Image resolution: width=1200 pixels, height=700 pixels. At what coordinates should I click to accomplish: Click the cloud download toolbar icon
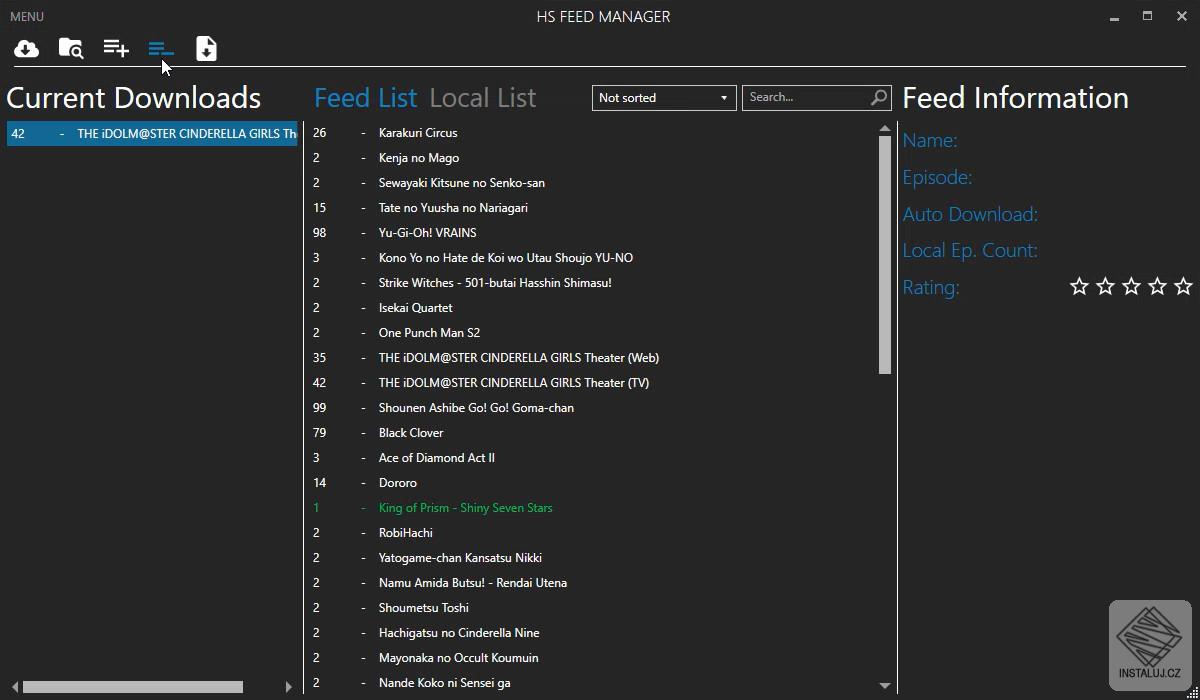27,49
